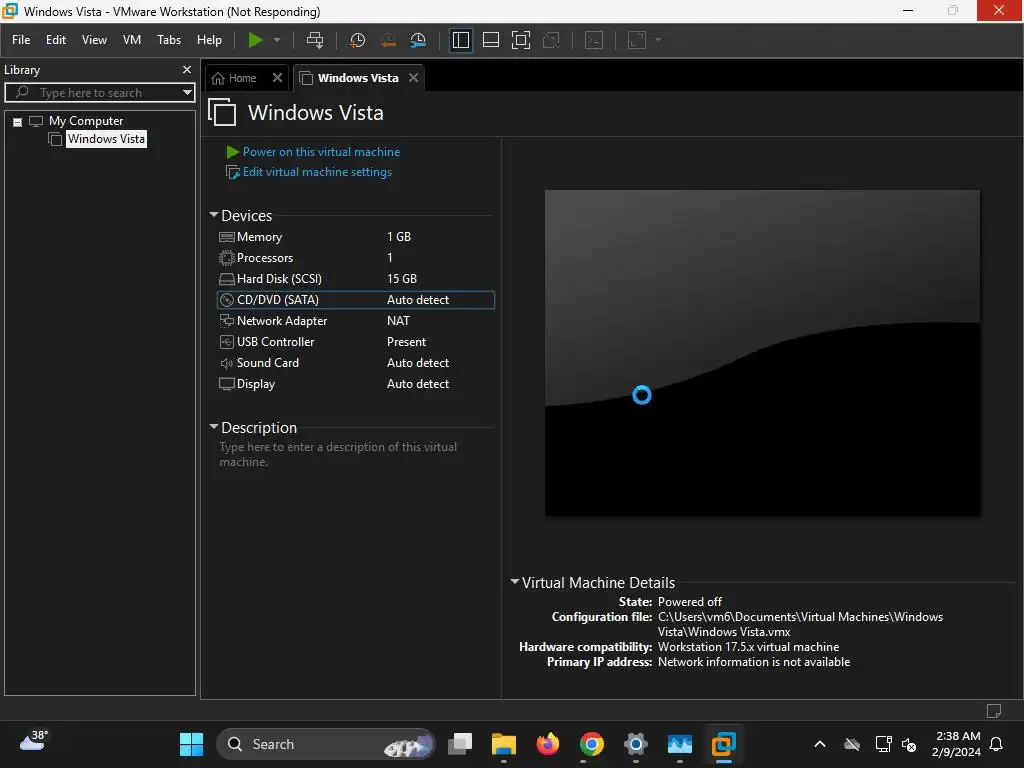Close the Home tab
Viewport: 1024px width, 768px height.
278,78
